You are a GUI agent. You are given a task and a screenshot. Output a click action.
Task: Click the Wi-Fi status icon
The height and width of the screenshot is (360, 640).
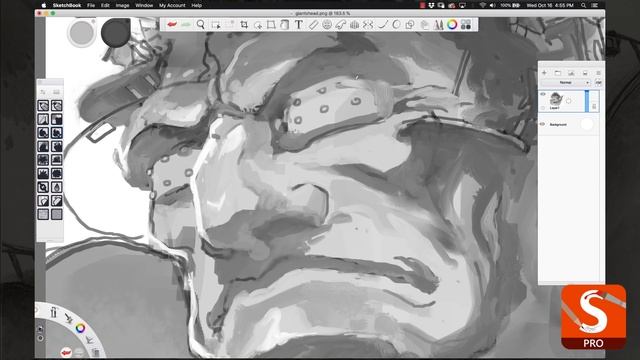483,5
